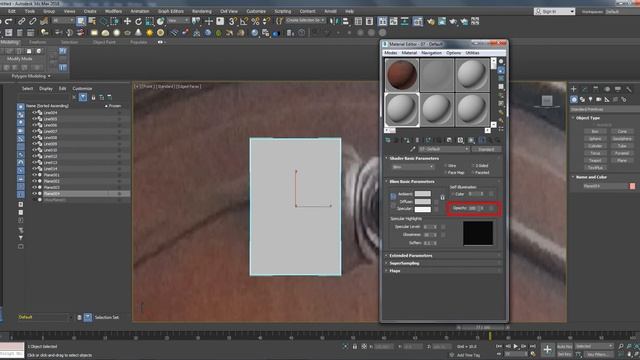
Task: Toggle the 3D Snaps icon
Action: 233,21
